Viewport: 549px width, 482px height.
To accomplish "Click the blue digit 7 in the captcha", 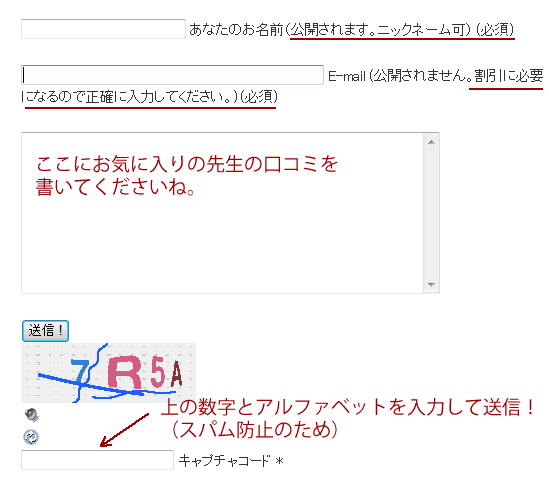I will [x=80, y=371].
